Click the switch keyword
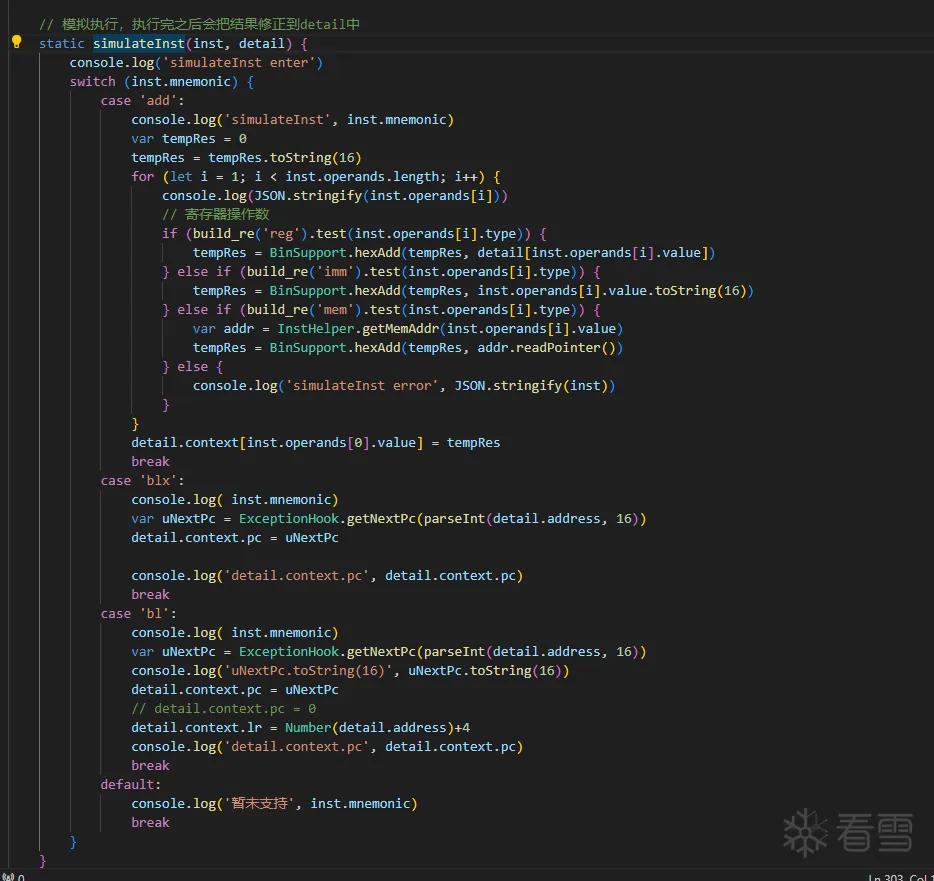The width and height of the screenshot is (934, 881). (x=92, y=82)
